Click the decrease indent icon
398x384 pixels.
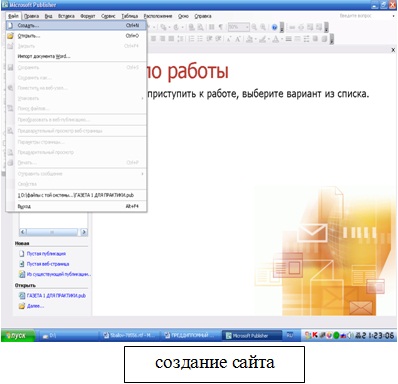pos(209,39)
